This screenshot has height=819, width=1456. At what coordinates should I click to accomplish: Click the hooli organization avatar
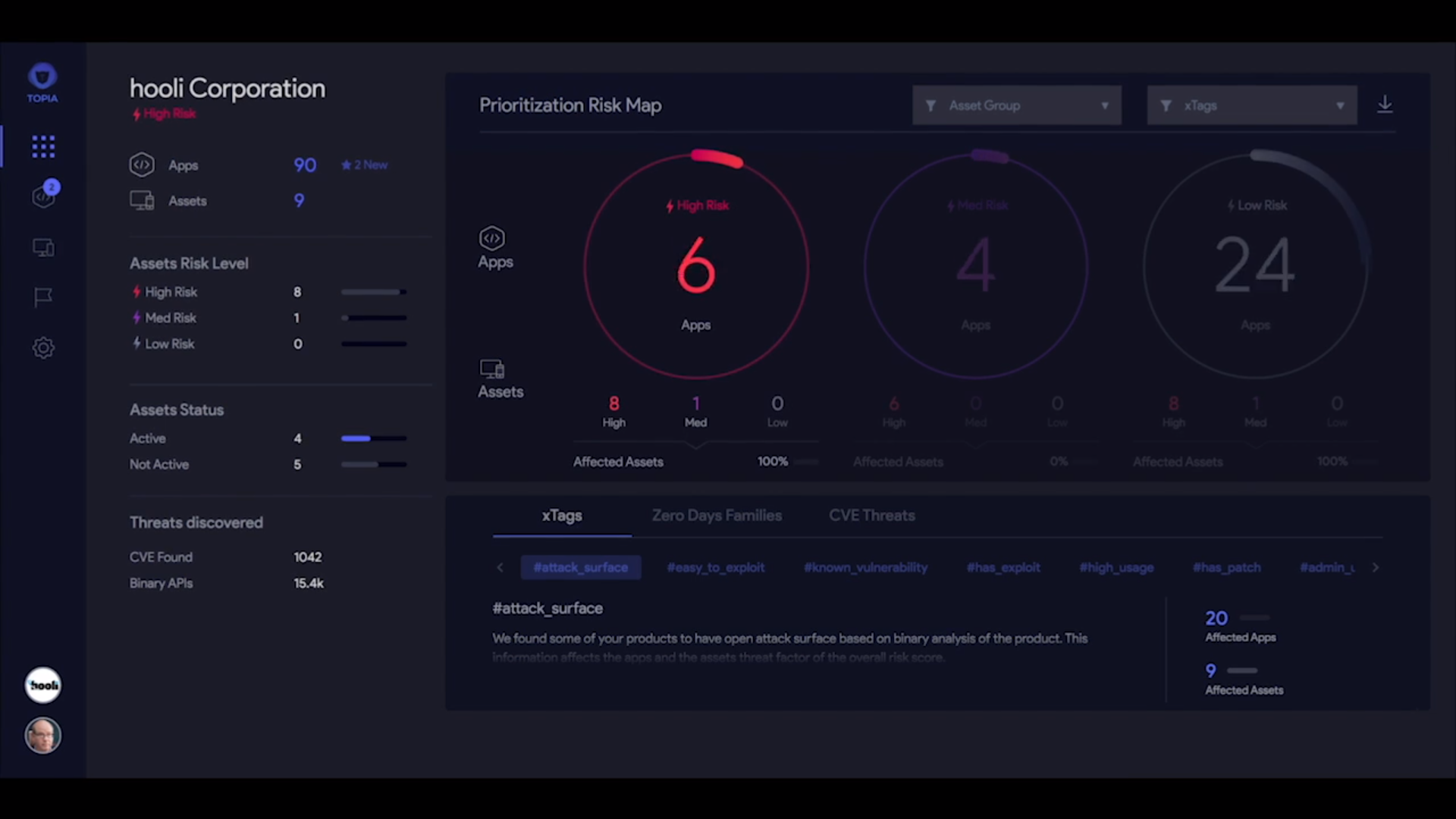43,686
